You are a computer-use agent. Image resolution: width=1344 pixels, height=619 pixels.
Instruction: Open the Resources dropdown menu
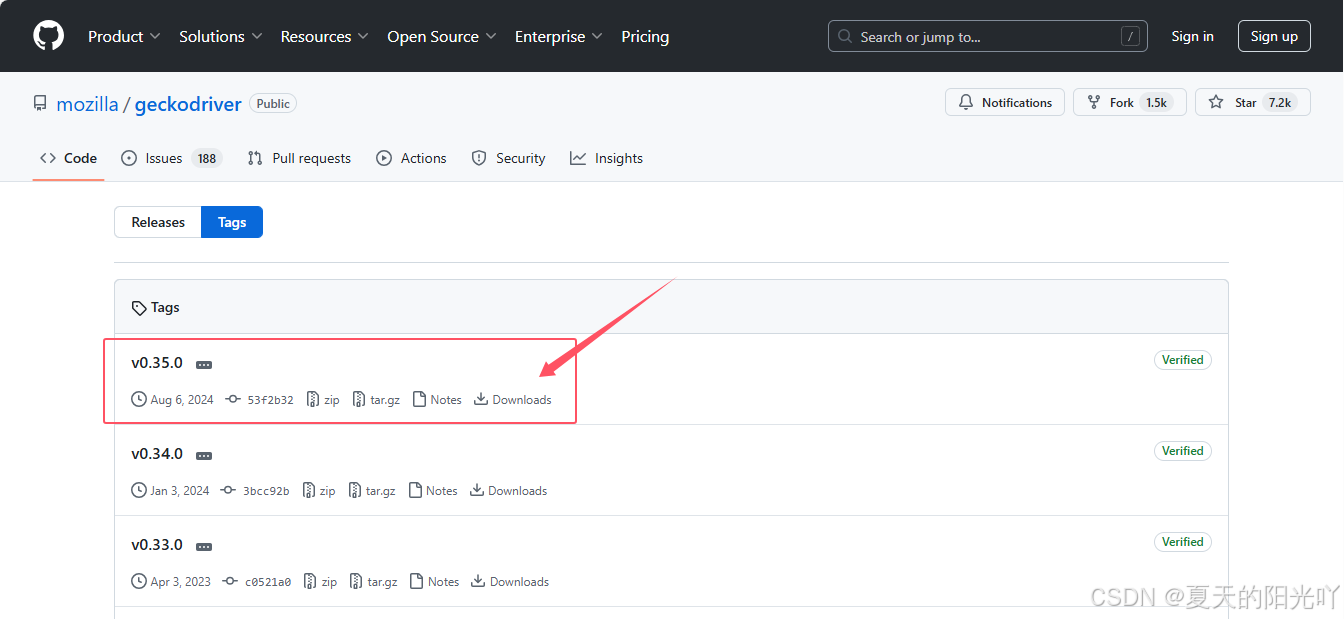coord(324,36)
